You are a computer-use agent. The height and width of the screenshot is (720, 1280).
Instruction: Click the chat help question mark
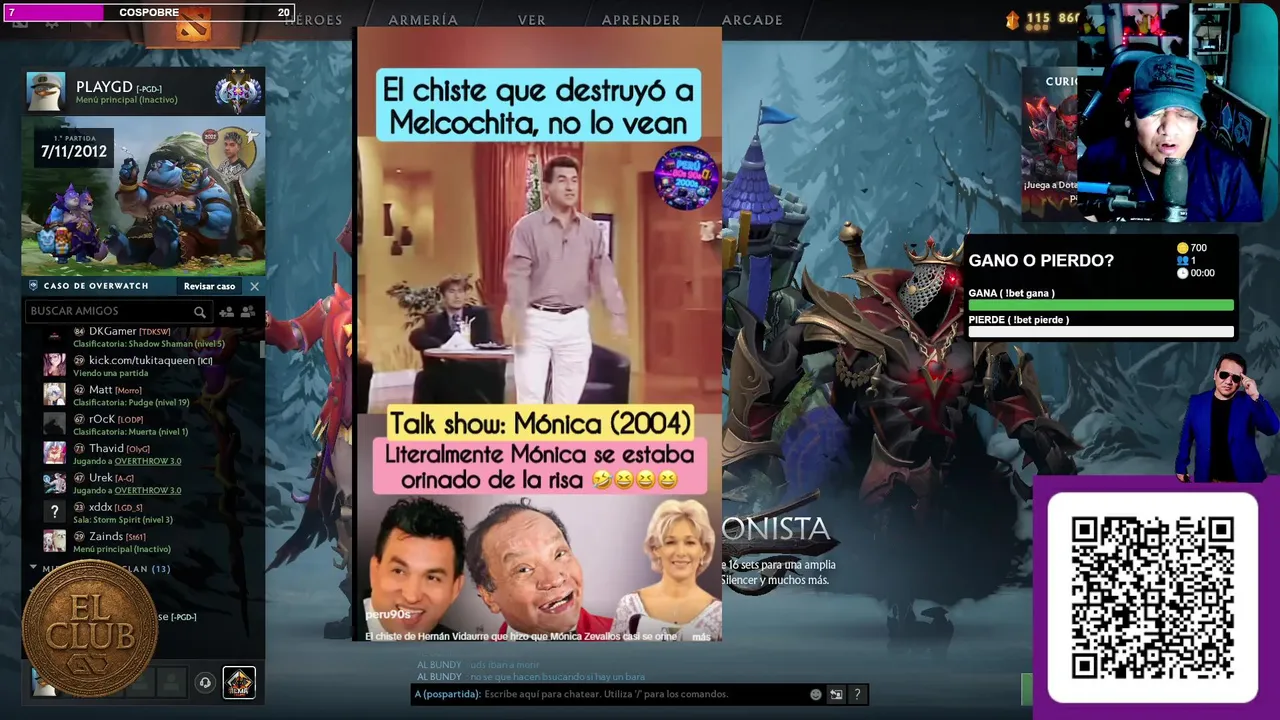pyautogui.click(x=858, y=694)
